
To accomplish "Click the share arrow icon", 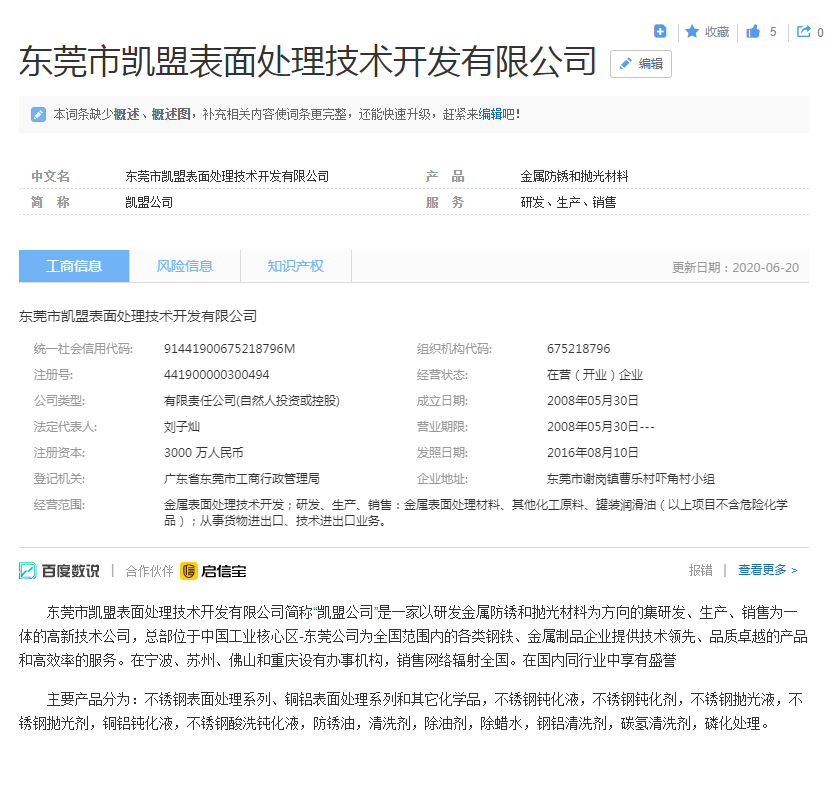I will coord(804,32).
